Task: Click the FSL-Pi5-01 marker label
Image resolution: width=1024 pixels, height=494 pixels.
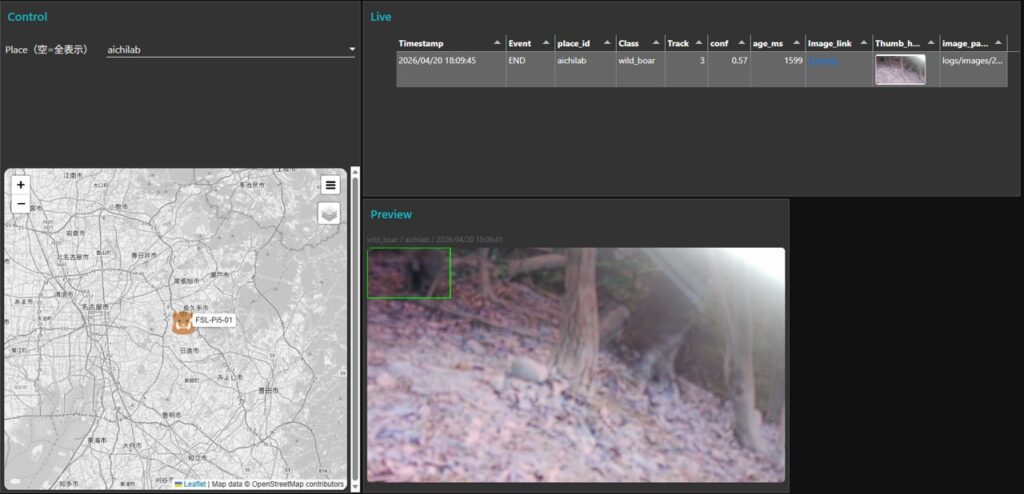Action: pyautogui.click(x=215, y=321)
